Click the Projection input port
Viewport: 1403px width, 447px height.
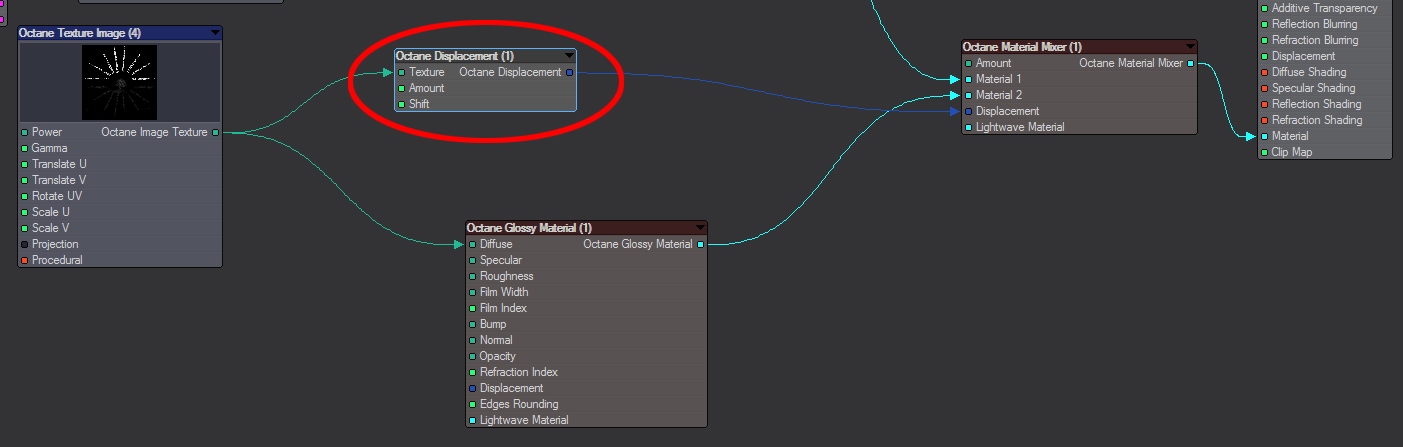[x=25, y=244]
